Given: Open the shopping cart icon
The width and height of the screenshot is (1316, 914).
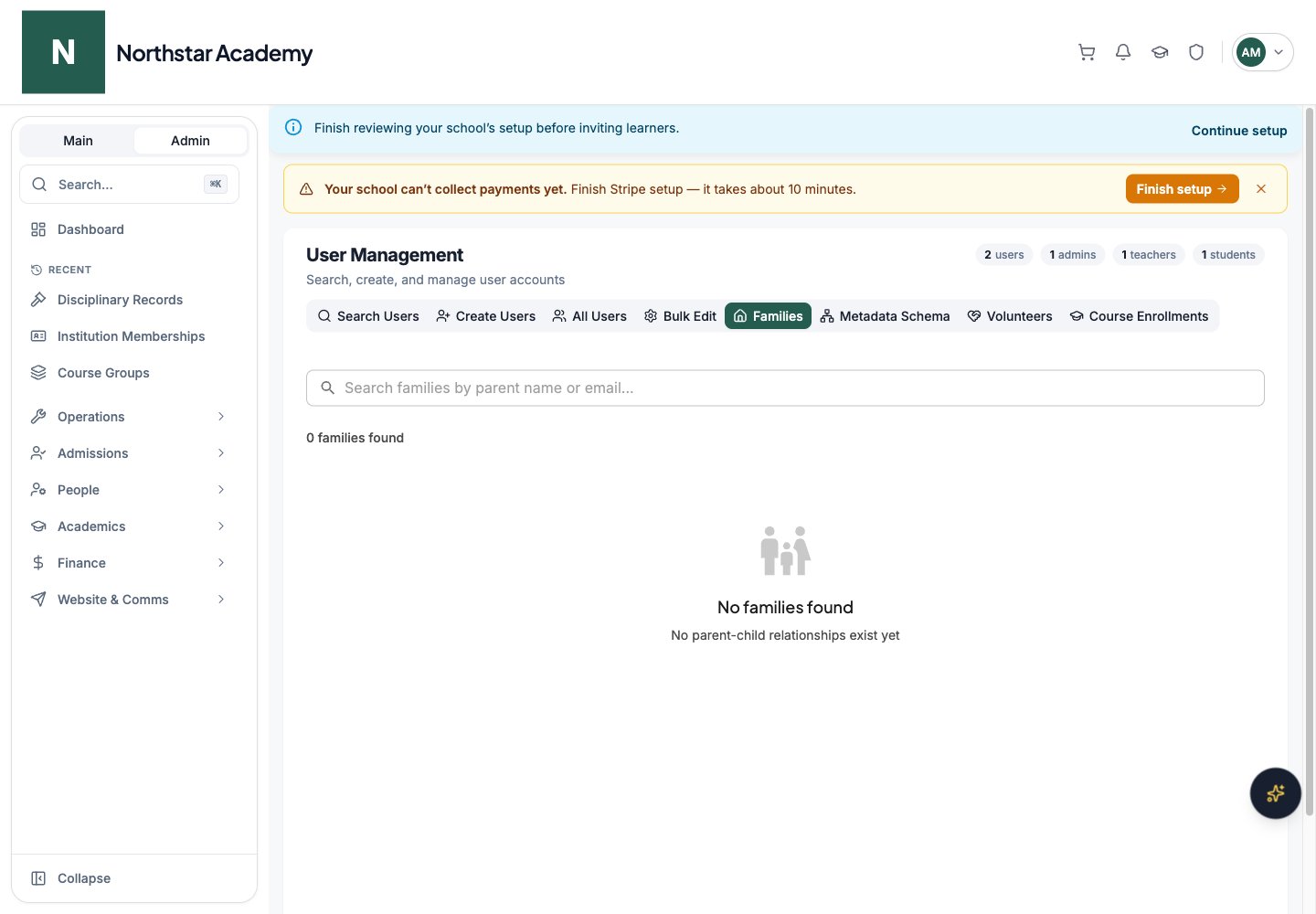Looking at the screenshot, I should click(x=1087, y=52).
